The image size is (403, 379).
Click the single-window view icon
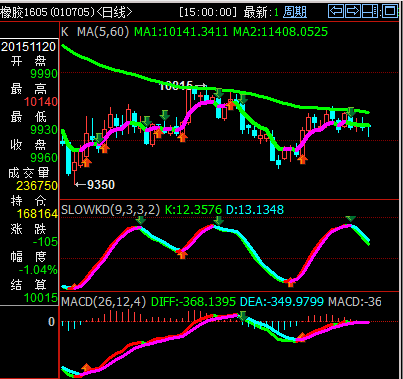coord(390,11)
